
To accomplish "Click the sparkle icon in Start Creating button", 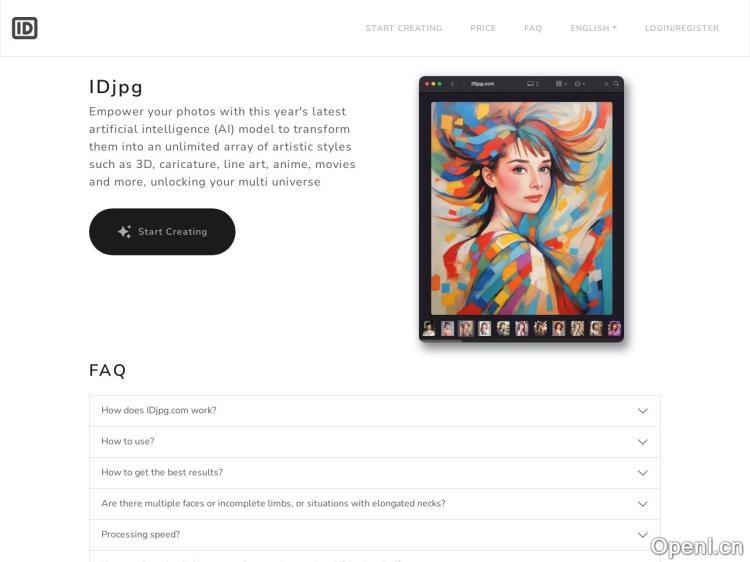I will click(124, 232).
